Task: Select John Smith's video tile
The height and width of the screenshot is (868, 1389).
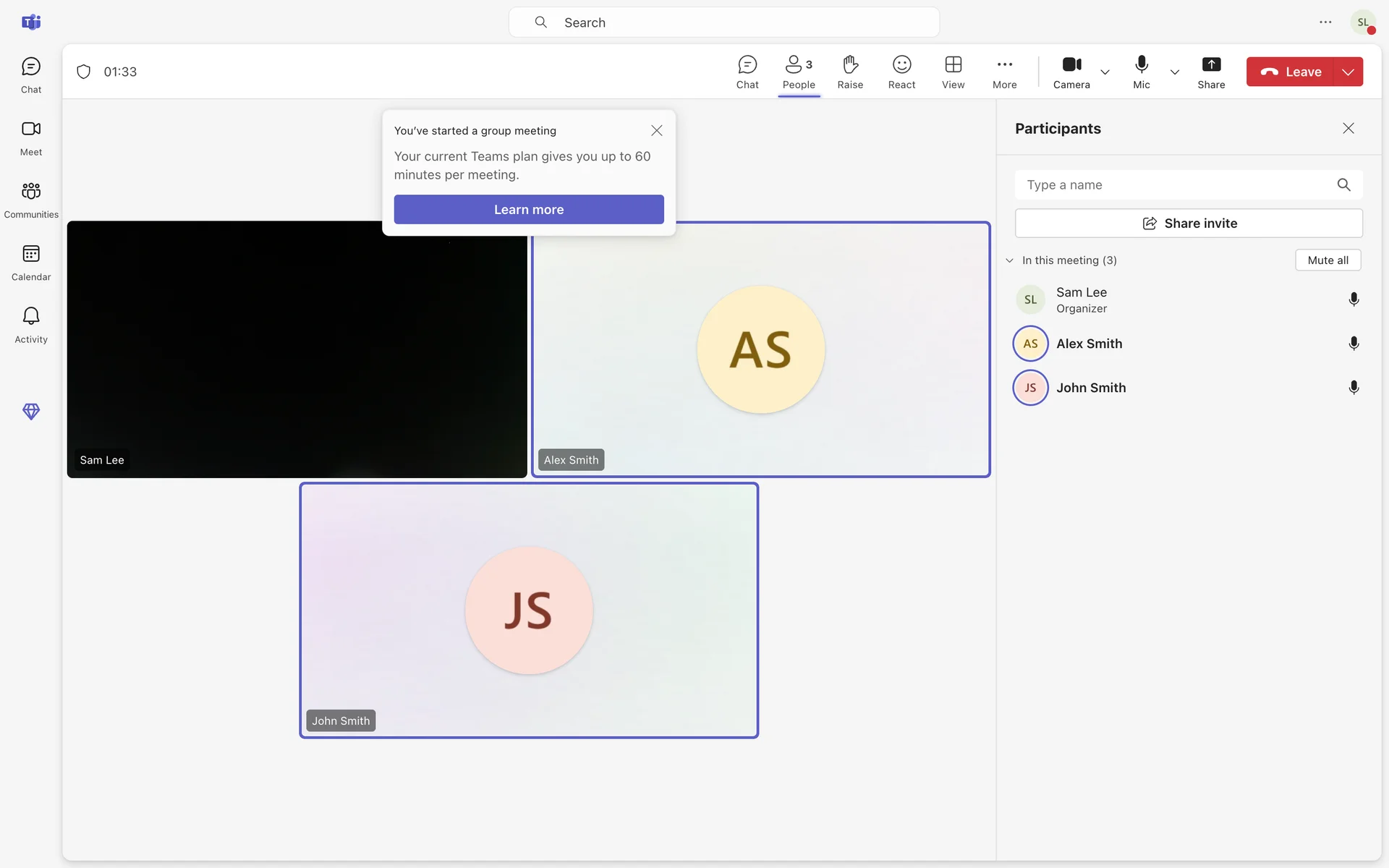Action: point(529,610)
